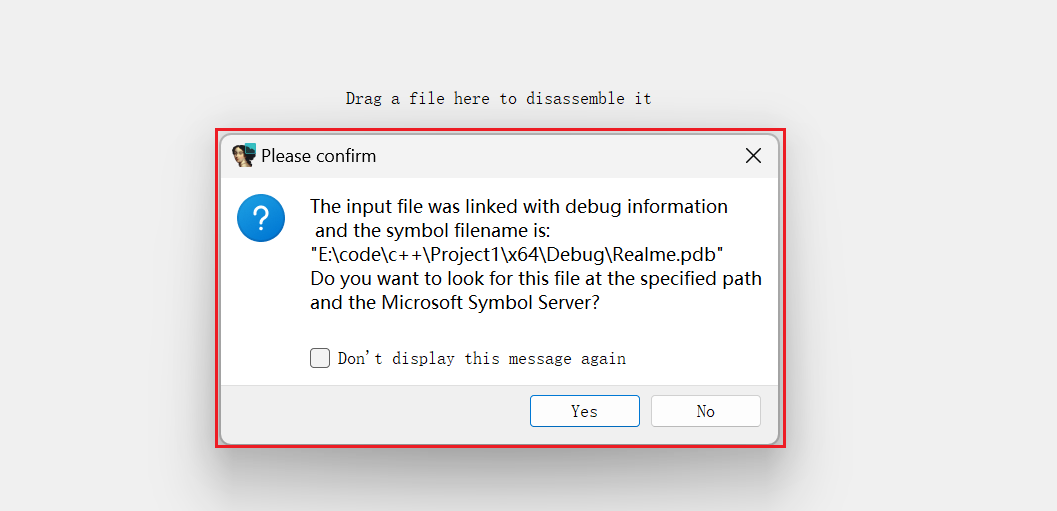Tick the Don't display this message checkbox
Viewport: 1057px width, 511px height.
point(320,358)
